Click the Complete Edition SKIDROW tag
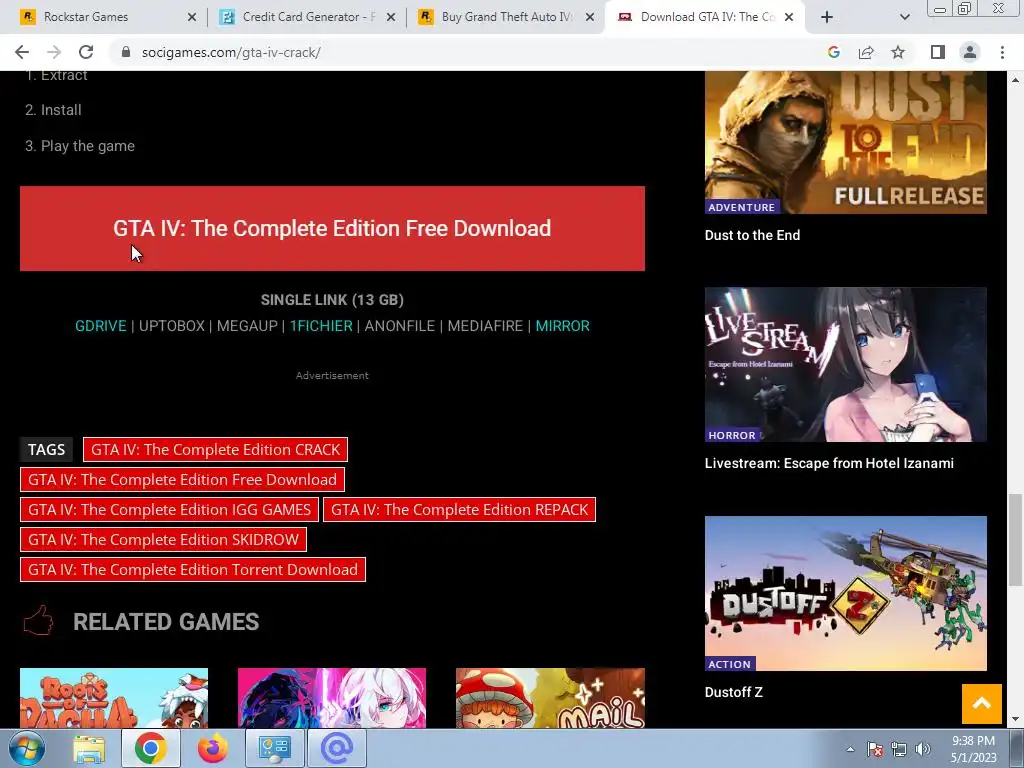This screenshot has height=768, width=1024. (x=163, y=539)
